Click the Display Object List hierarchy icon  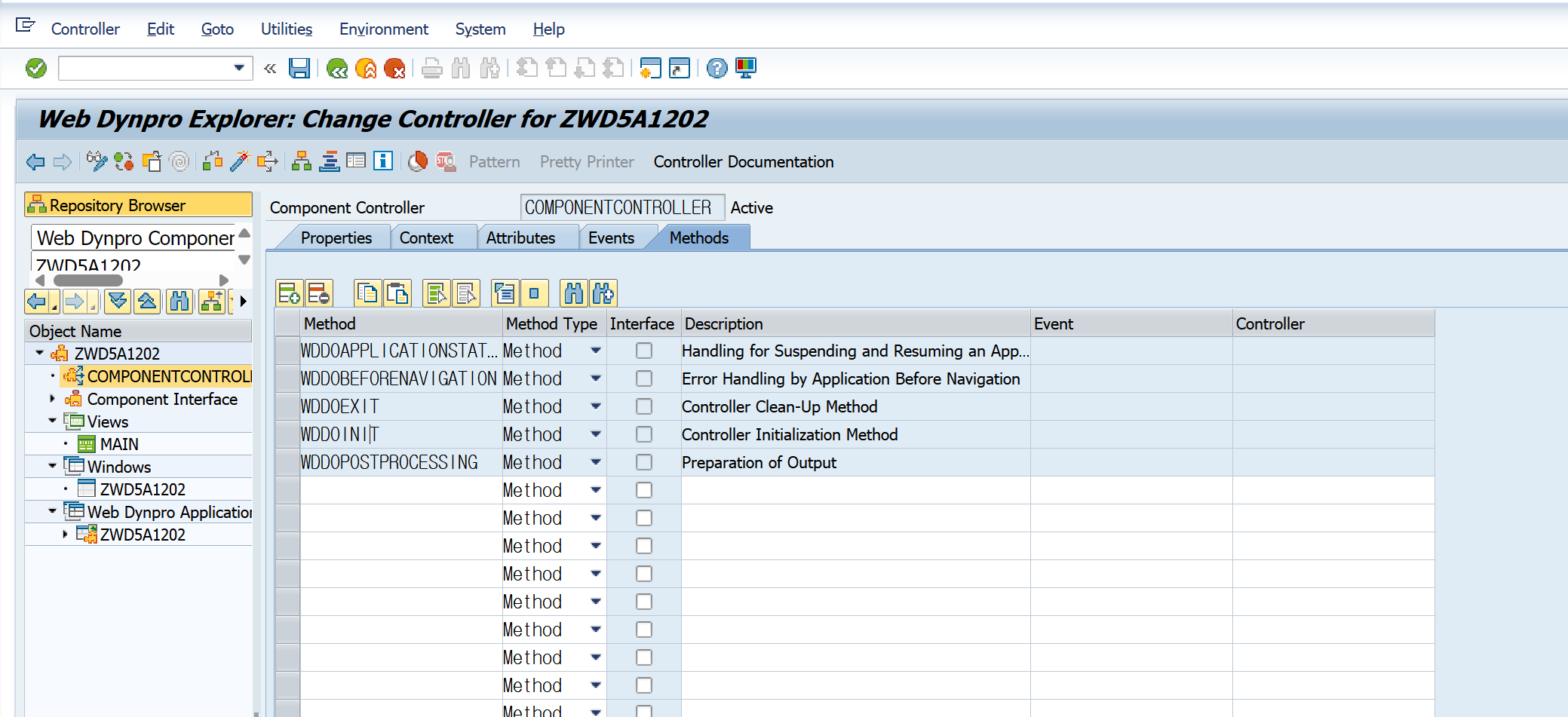click(301, 161)
